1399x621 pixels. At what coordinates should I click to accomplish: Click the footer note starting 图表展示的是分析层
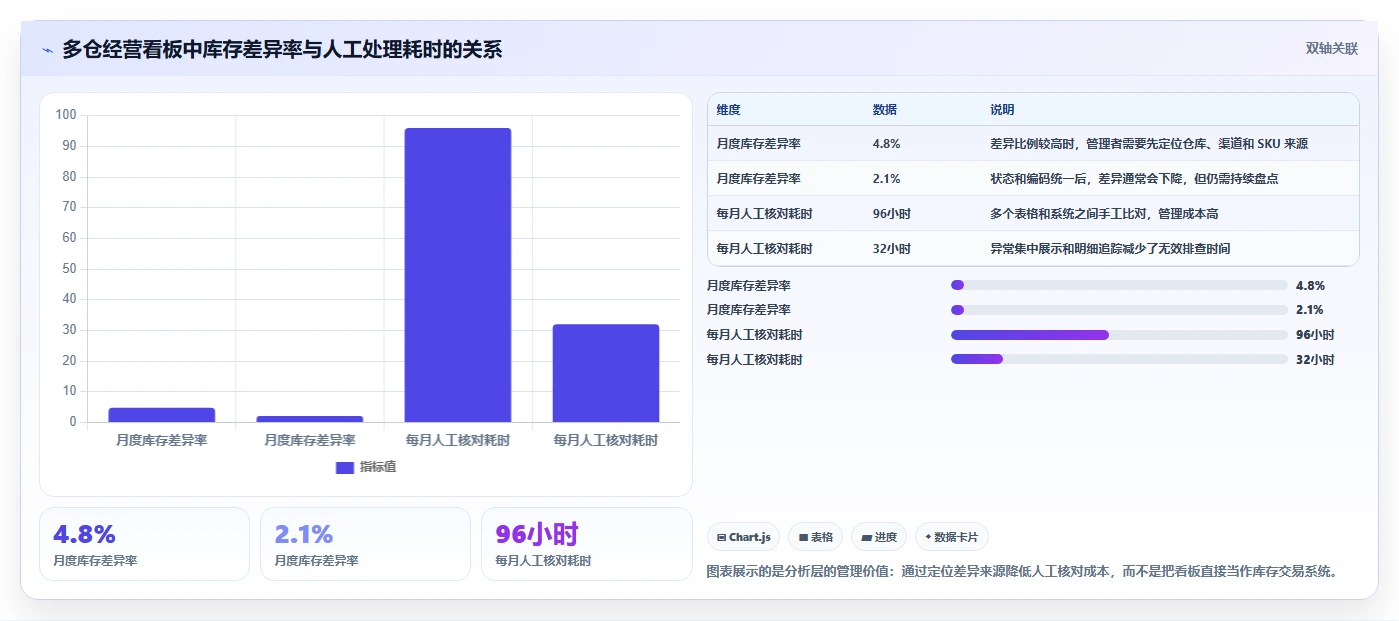pyautogui.click(x=1022, y=572)
